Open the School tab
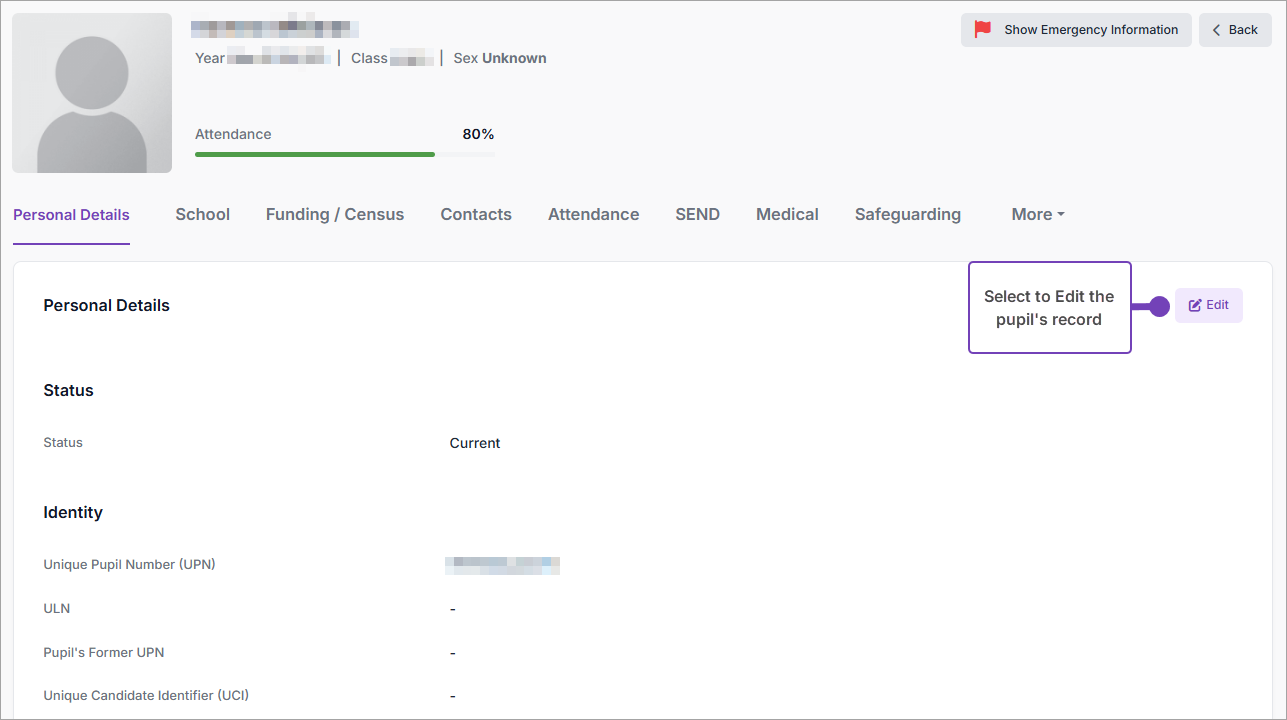 click(x=202, y=214)
